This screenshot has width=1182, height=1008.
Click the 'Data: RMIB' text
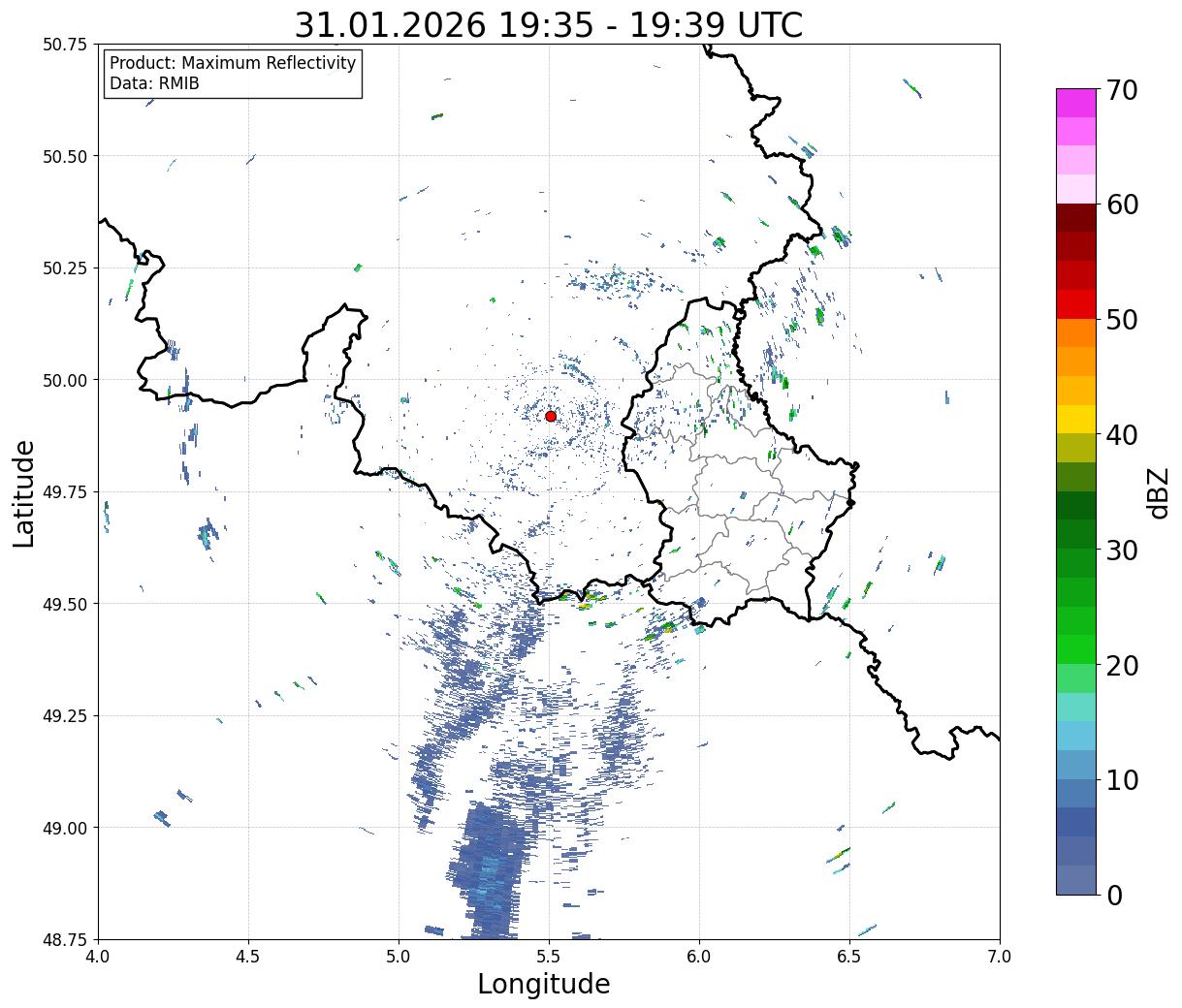pyautogui.click(x=154, y=83)
